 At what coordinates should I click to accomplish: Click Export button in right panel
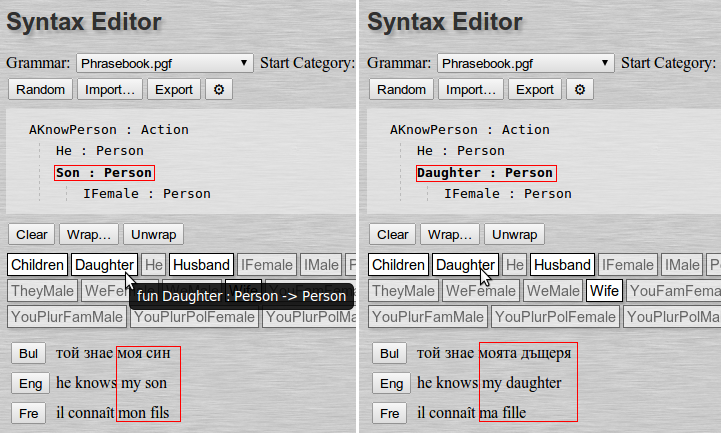(x=535, y=89)
